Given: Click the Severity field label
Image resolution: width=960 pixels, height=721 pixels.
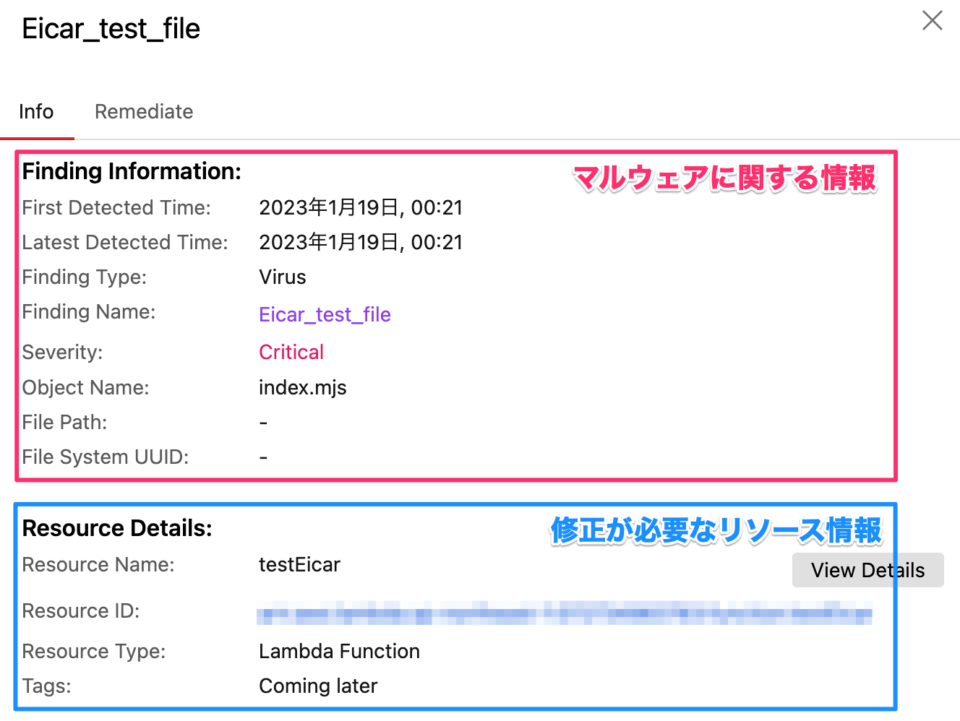Looking at the screenshot, I should (62, 352).
